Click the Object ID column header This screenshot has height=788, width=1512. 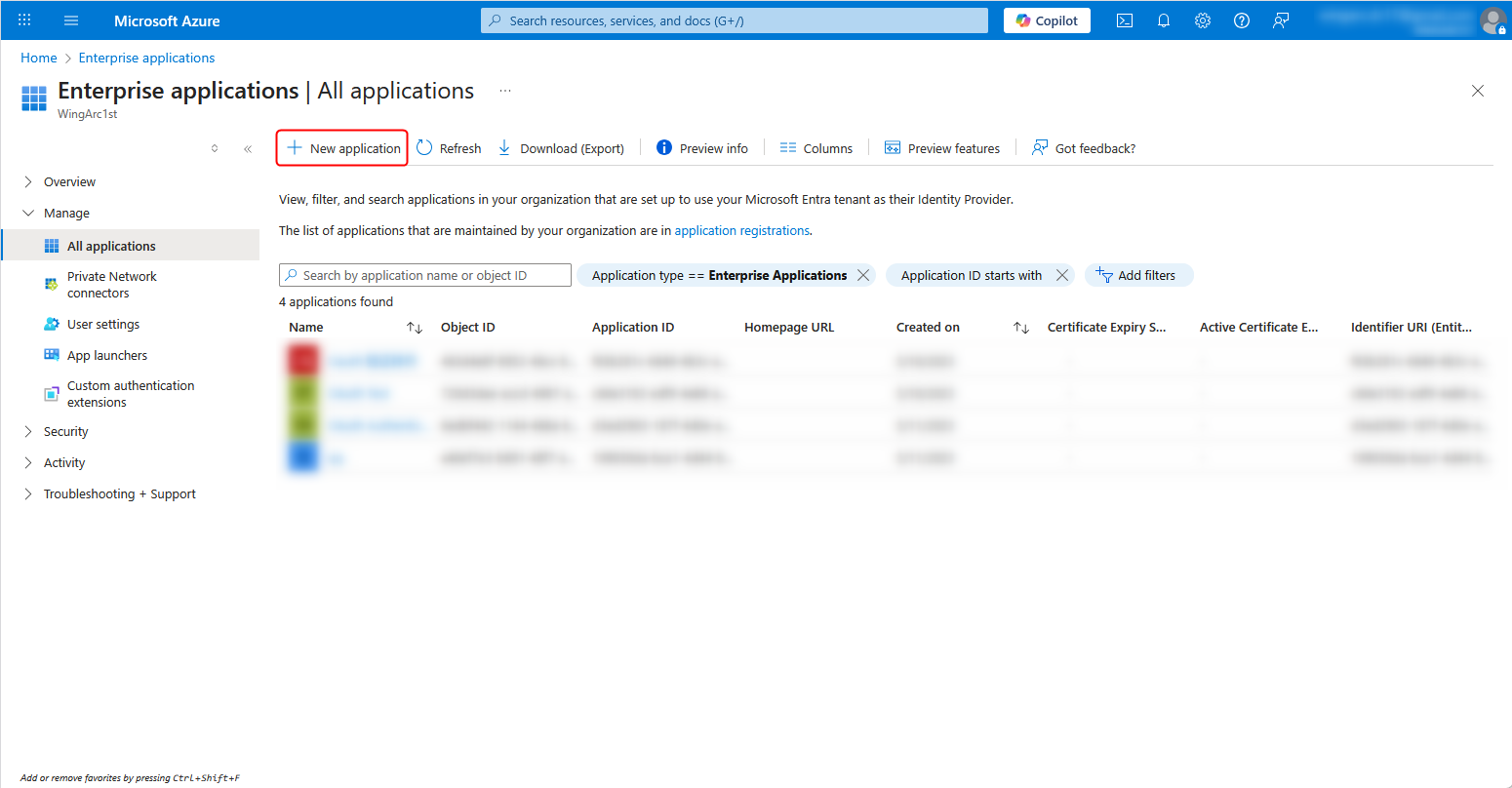pyautogui.click(x=467, y=328)
